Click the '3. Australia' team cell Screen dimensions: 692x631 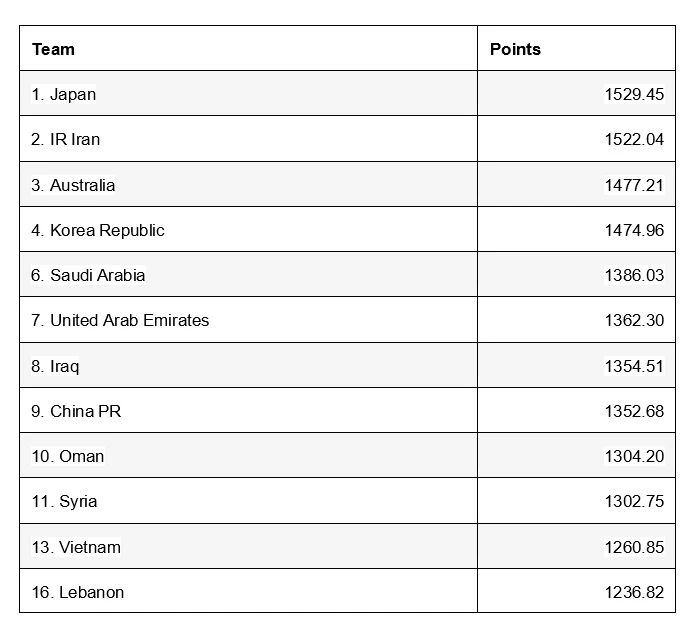pos(73,185)
